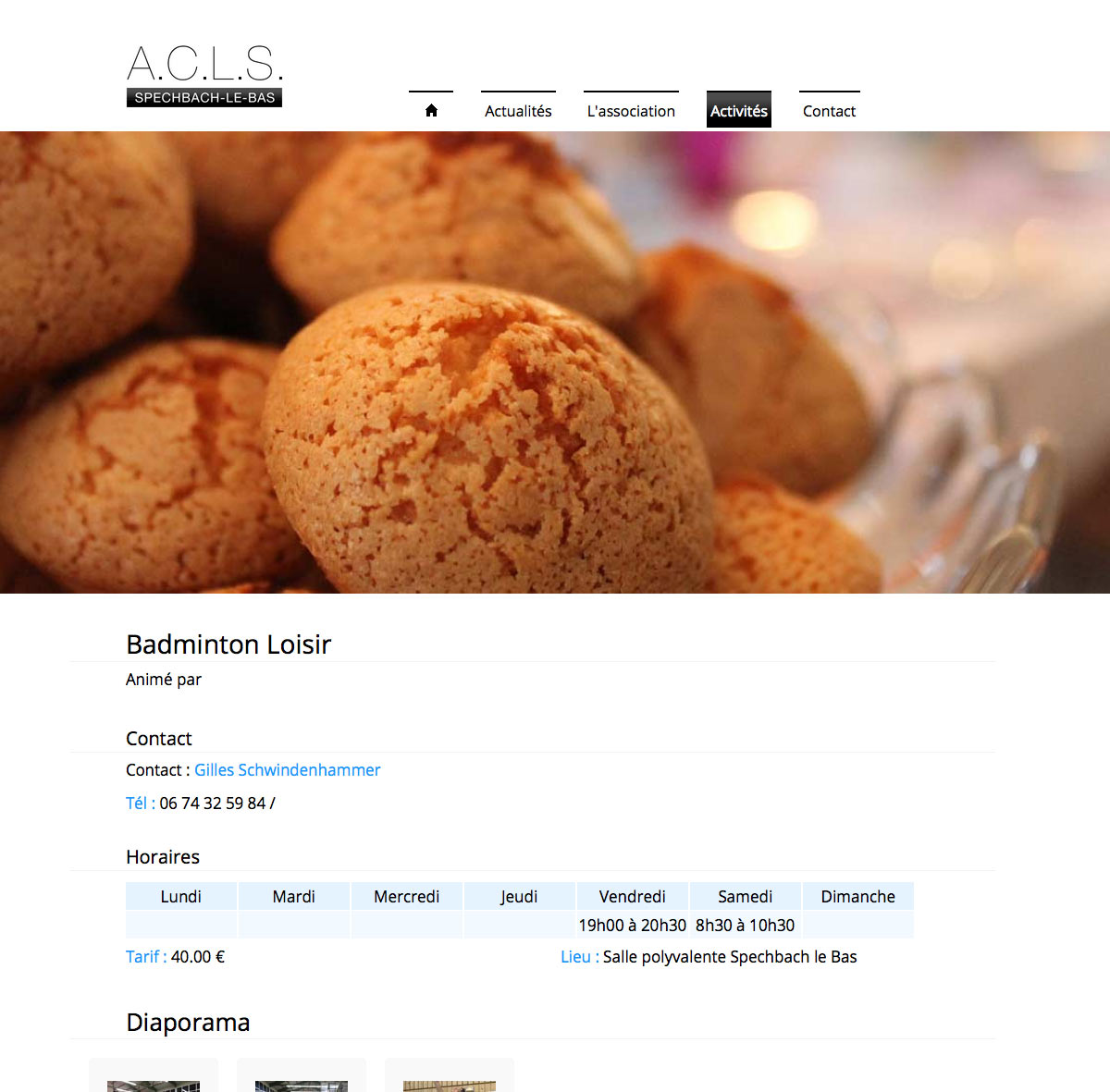The height and width of the screenshot is (1092, 1110).
Task: Select the highlighted Activités tab
Action: click(x=739, y=110)
